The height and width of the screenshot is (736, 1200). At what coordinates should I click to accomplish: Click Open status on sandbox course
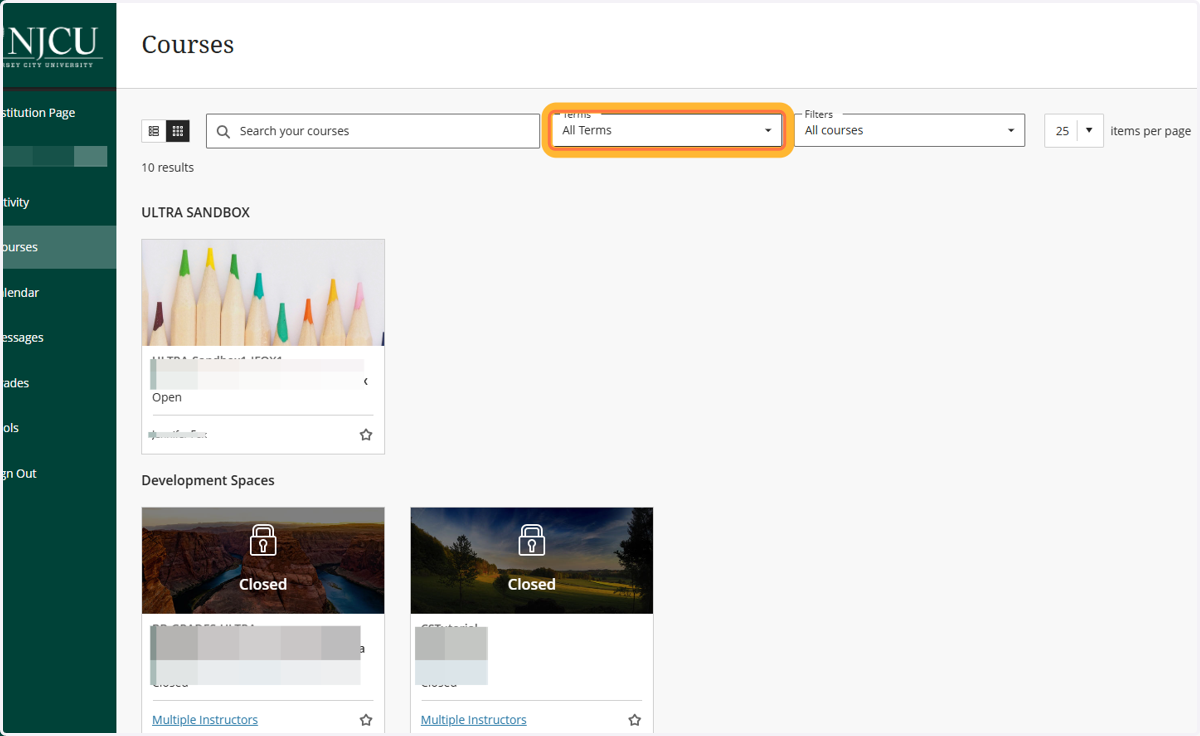(167, 397)
